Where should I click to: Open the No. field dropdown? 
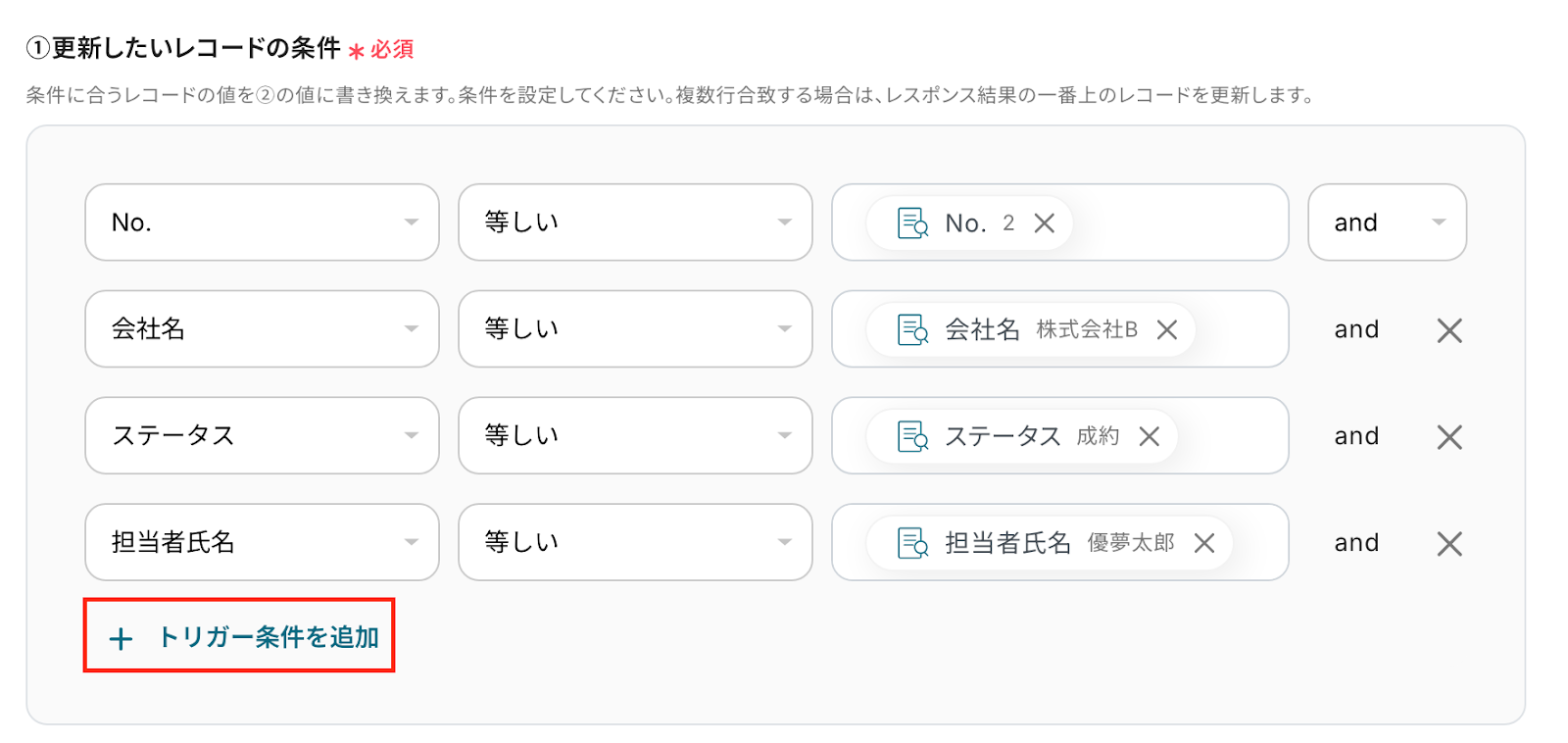coord(262,223)
